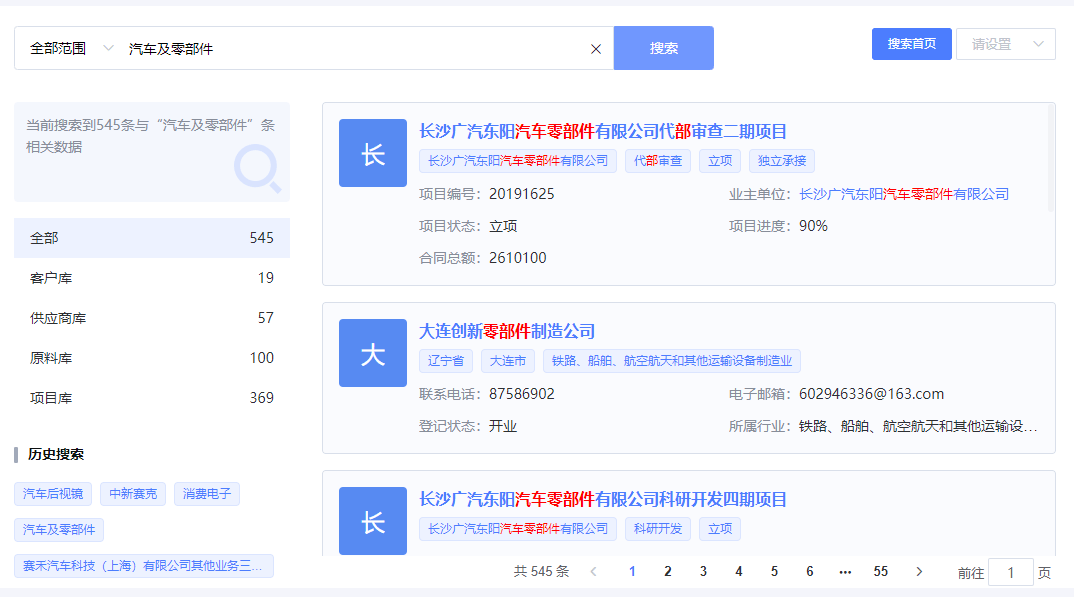The width and height of the screenshot is (1074, 597).
Task: Click the scrollbar of the results list
Action: click(x=1051, y=158)
